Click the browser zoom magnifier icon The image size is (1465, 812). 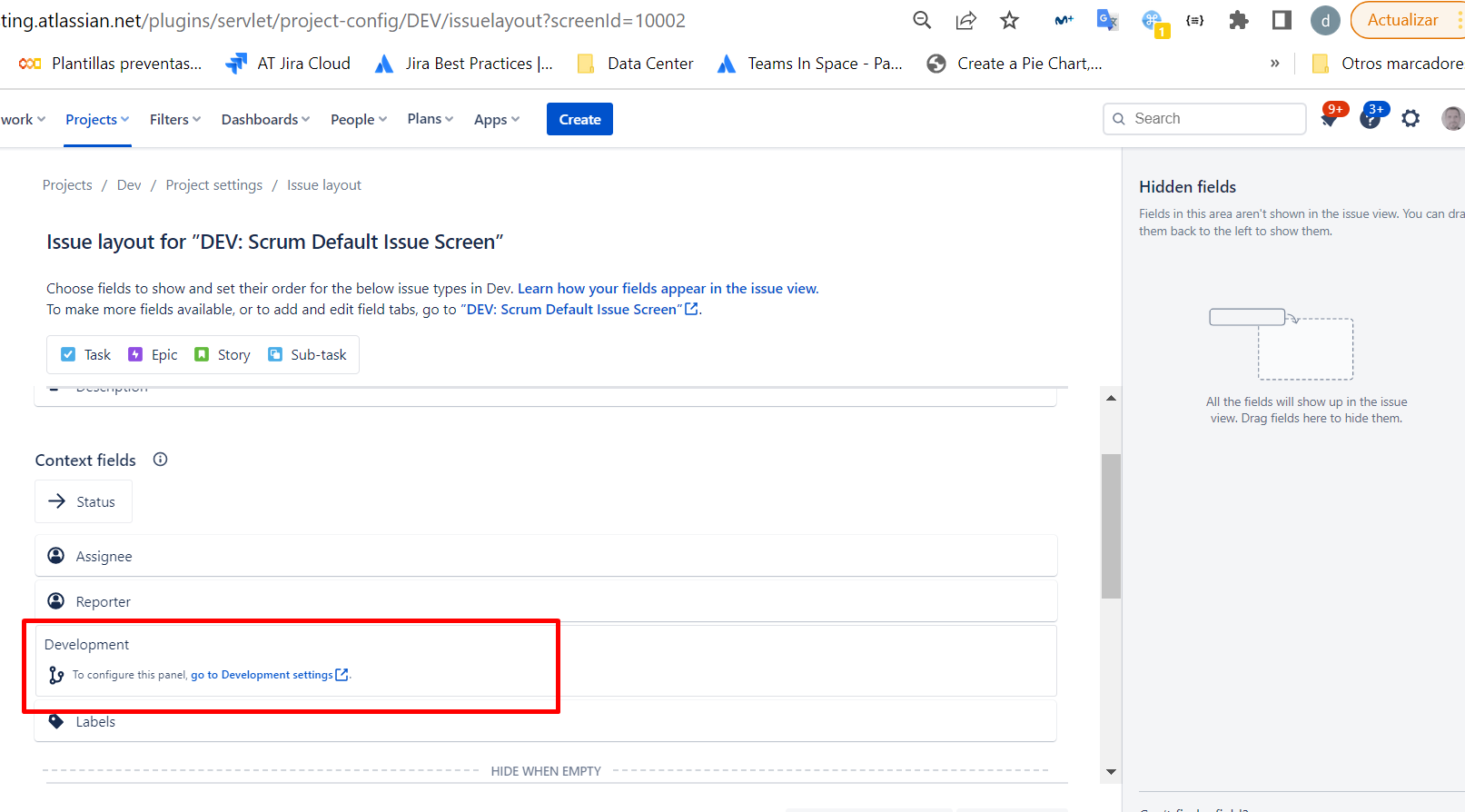[x=922, y=20]
